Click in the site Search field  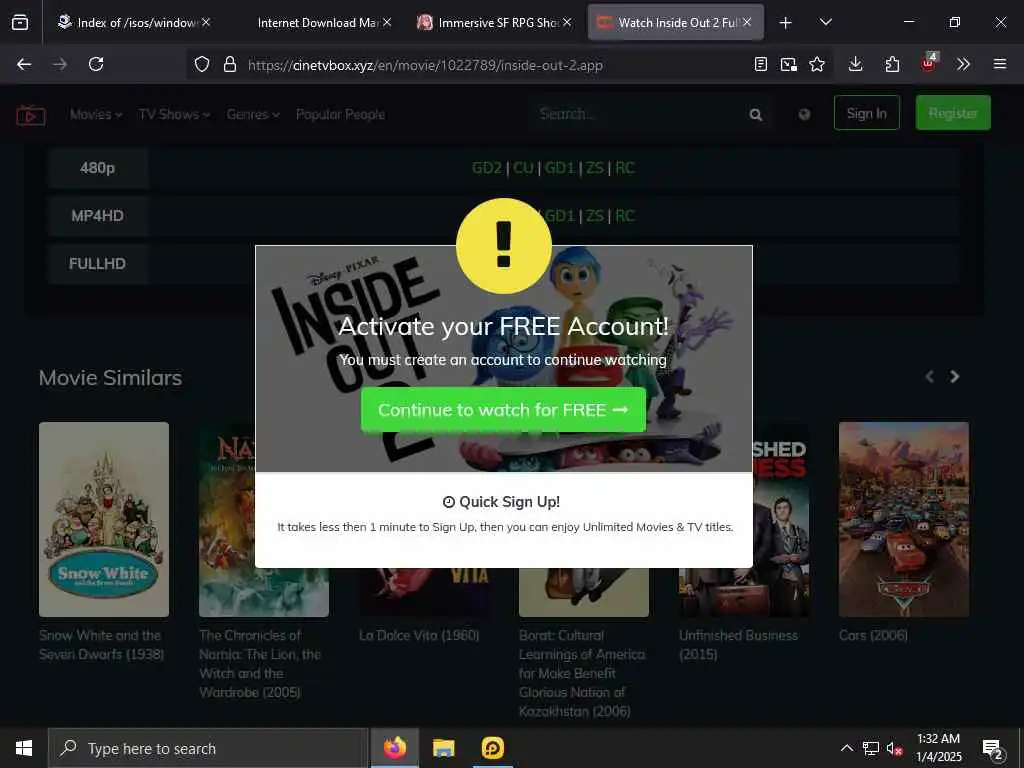[x=637, y=114]
